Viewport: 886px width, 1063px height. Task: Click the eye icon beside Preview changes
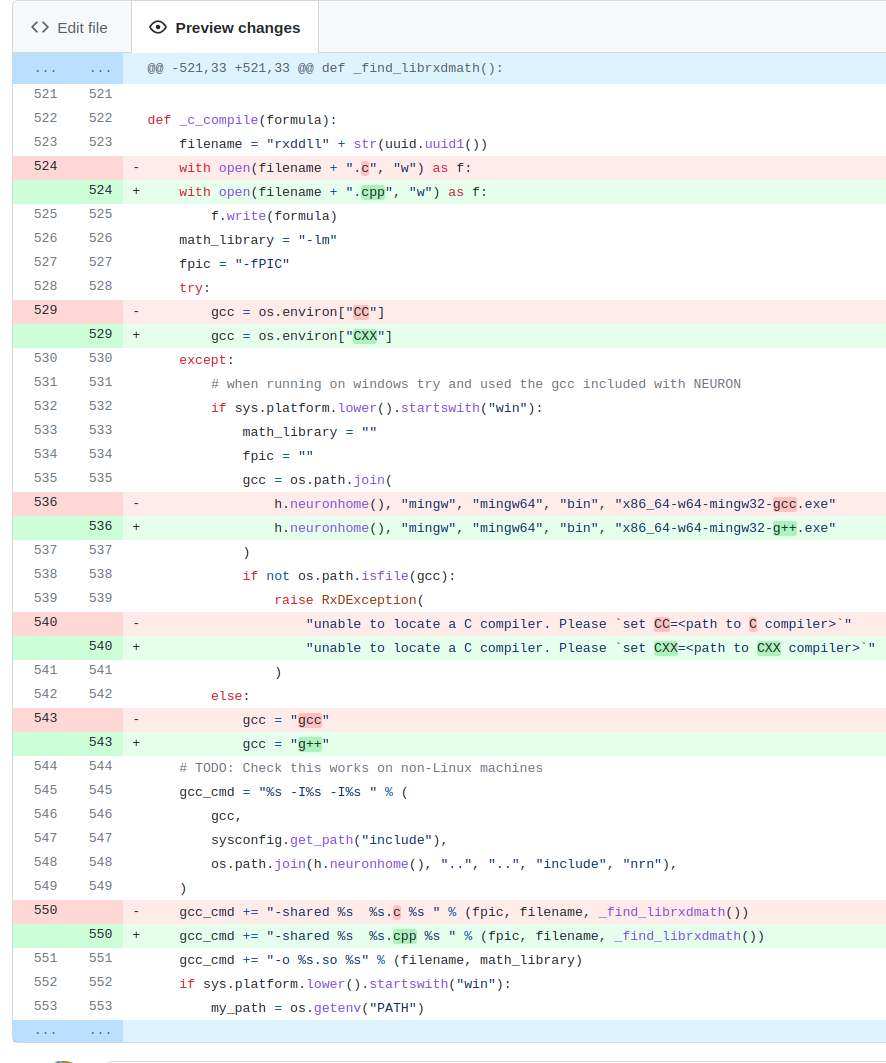[x=158, y=27]
